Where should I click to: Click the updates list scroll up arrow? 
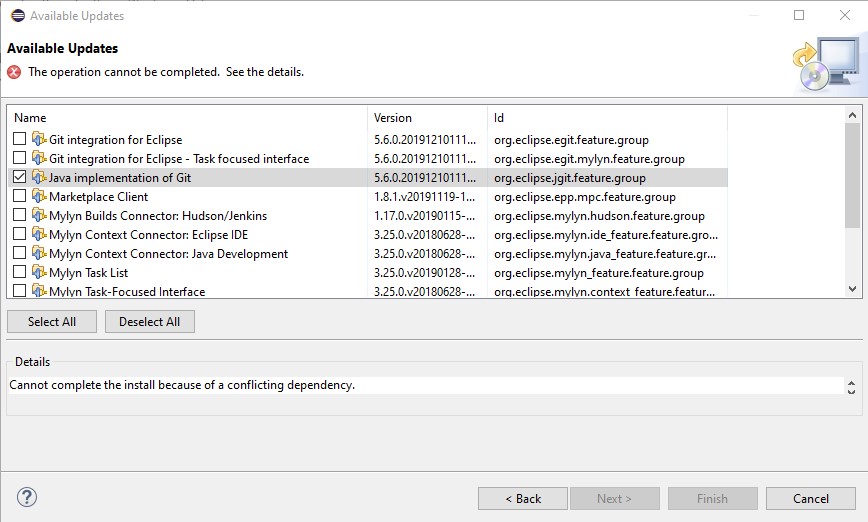tap(852, 115)
